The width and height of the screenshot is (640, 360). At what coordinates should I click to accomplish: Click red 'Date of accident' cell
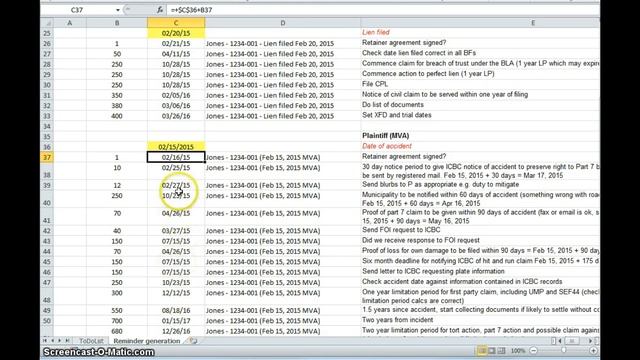387,146
